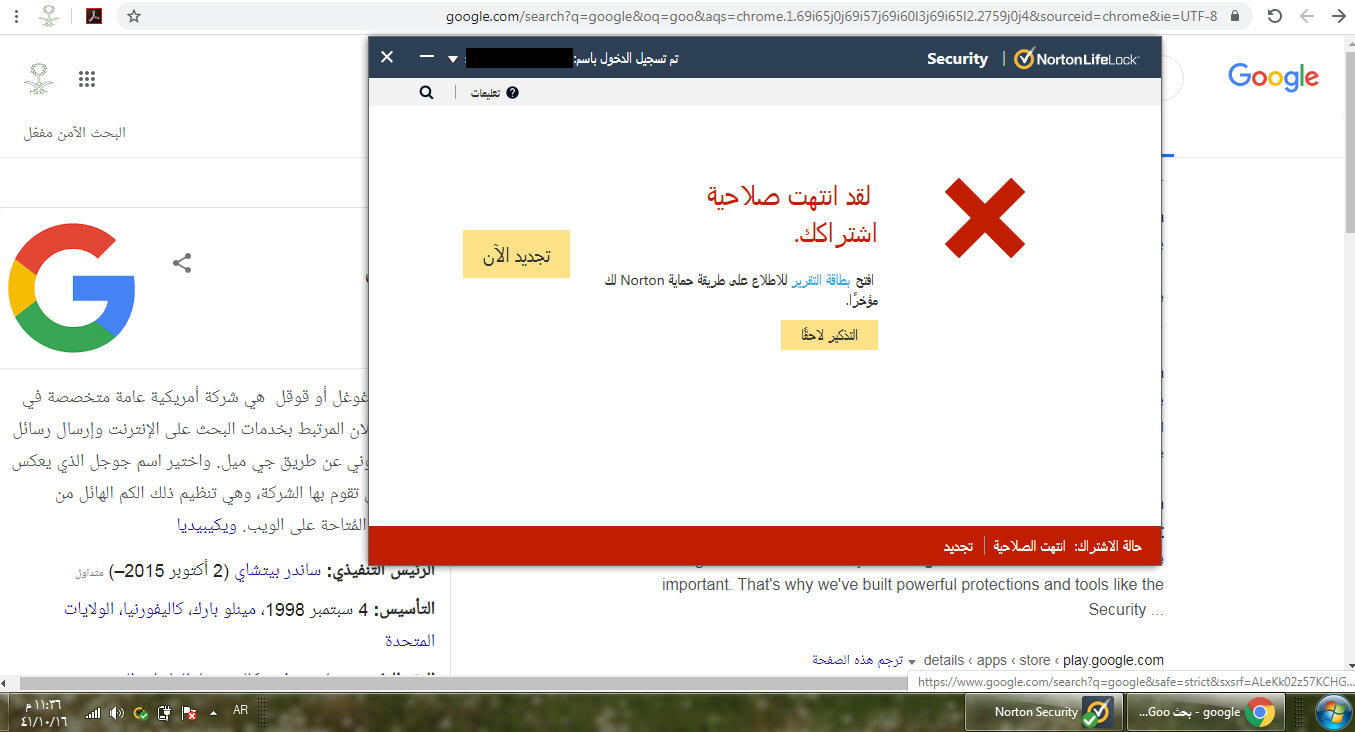The image size is (1355, 732).
Task: Click the Translate this page link
Action: coord(858,660)
